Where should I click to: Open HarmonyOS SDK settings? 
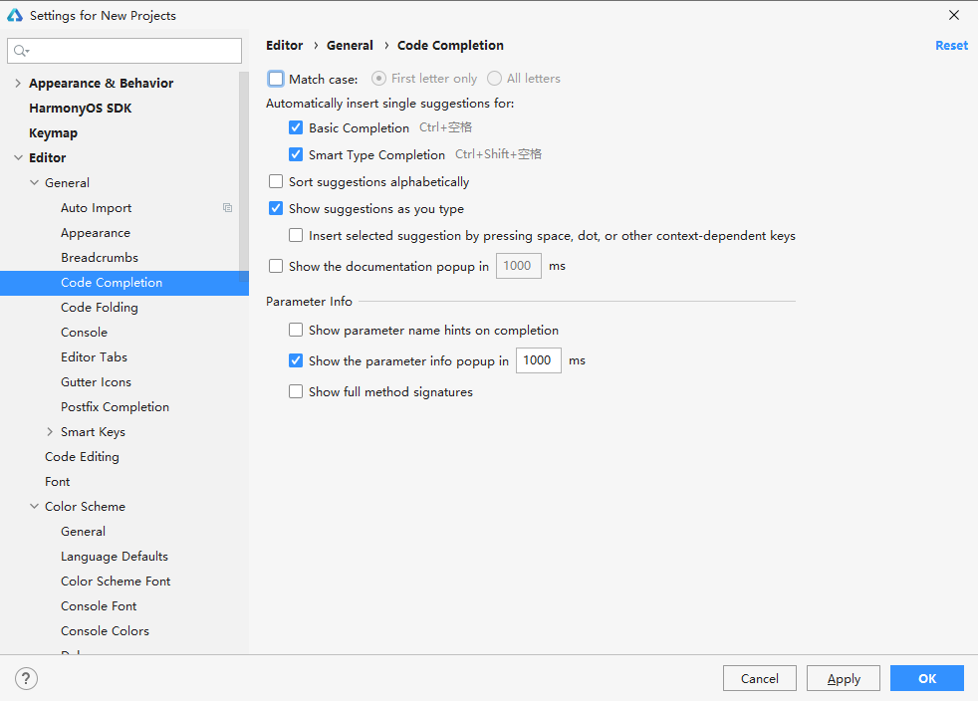coord(80,108)
